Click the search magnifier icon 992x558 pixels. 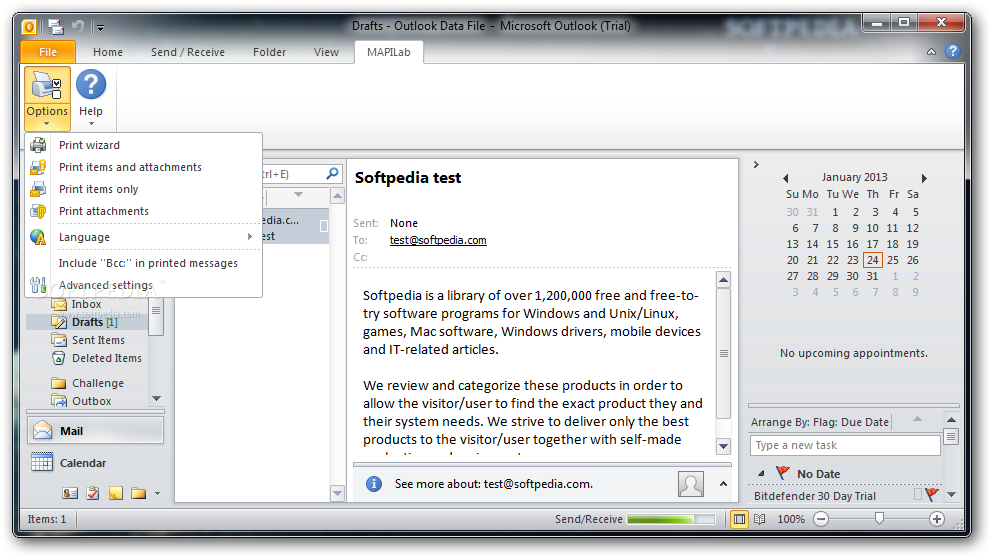click(333, 173)
